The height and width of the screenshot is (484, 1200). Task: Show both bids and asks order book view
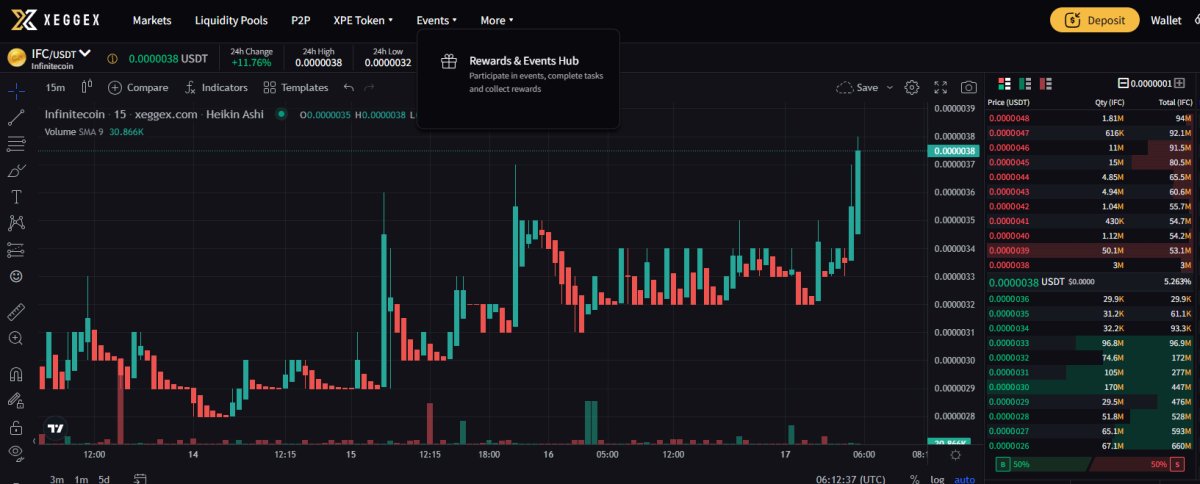tap(1005, 83)
